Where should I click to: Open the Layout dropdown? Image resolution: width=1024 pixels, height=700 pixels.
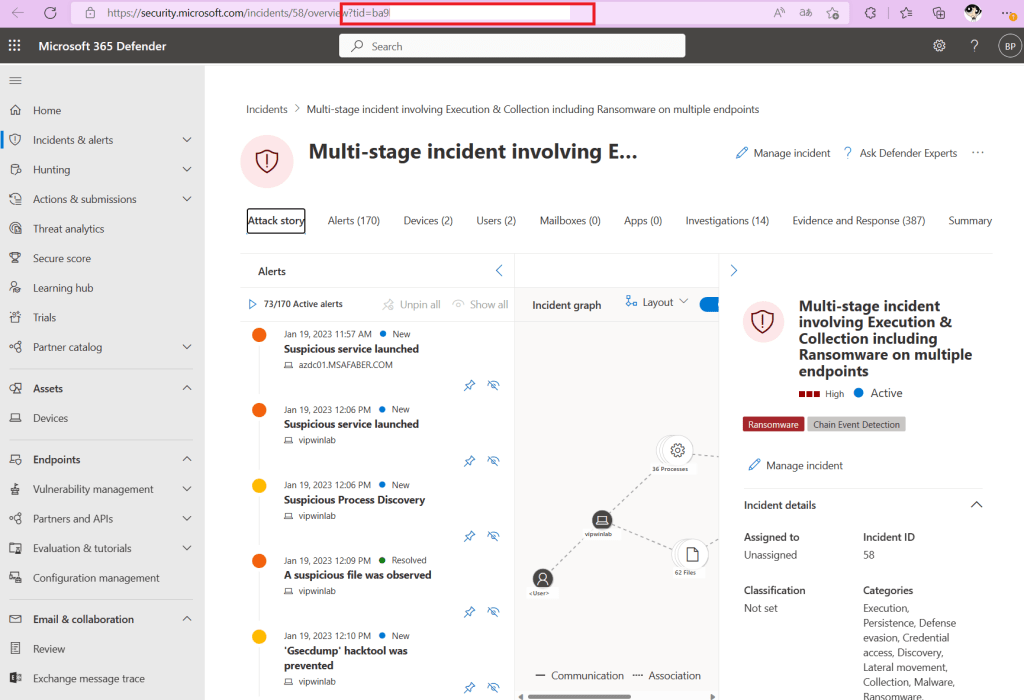[x=657, y=302]
